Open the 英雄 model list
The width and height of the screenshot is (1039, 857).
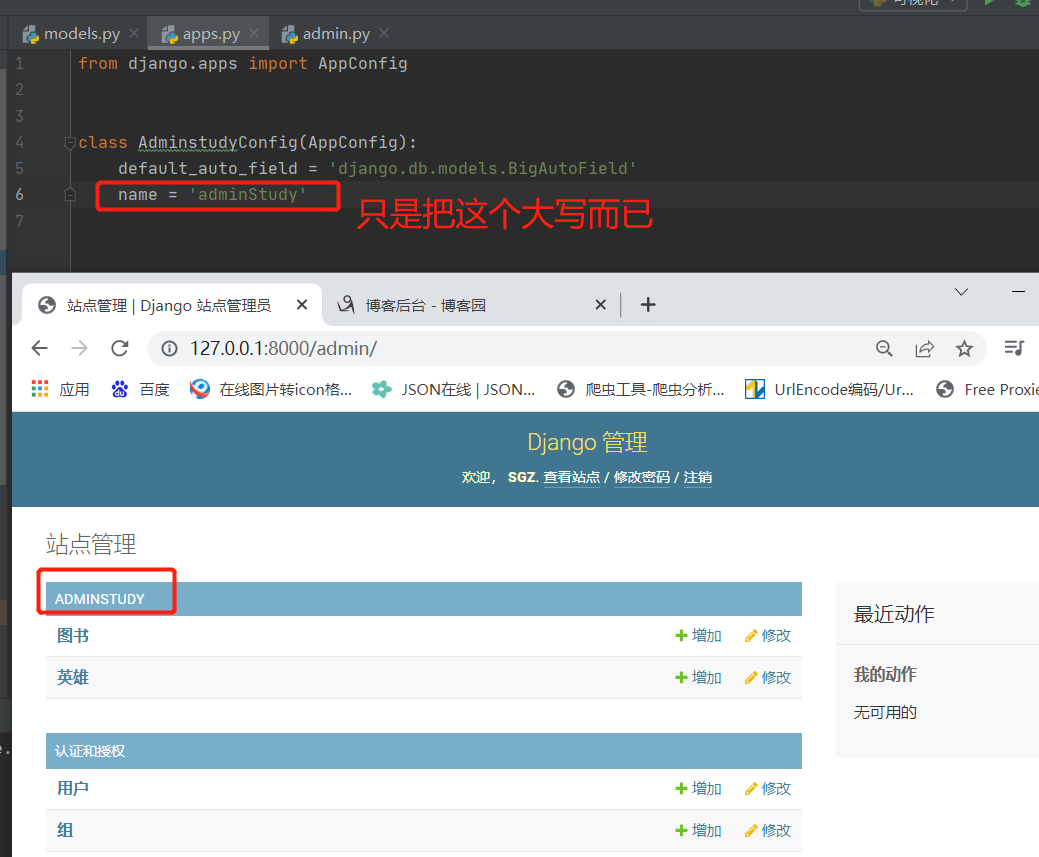73,677
